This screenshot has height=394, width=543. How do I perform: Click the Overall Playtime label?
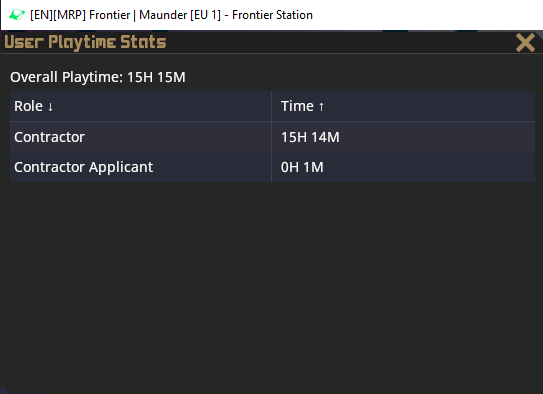66,77
